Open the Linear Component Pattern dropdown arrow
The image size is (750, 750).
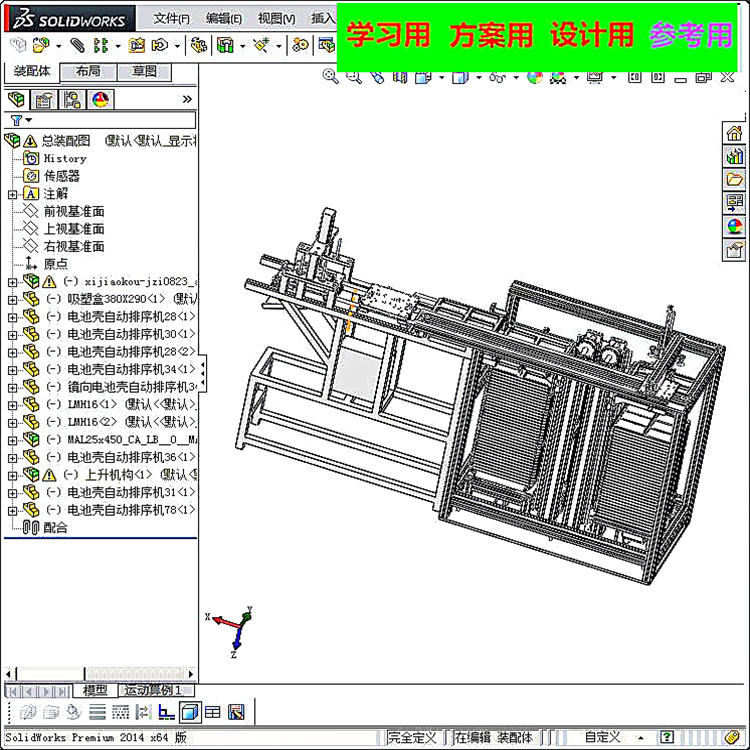coord(118,46)
